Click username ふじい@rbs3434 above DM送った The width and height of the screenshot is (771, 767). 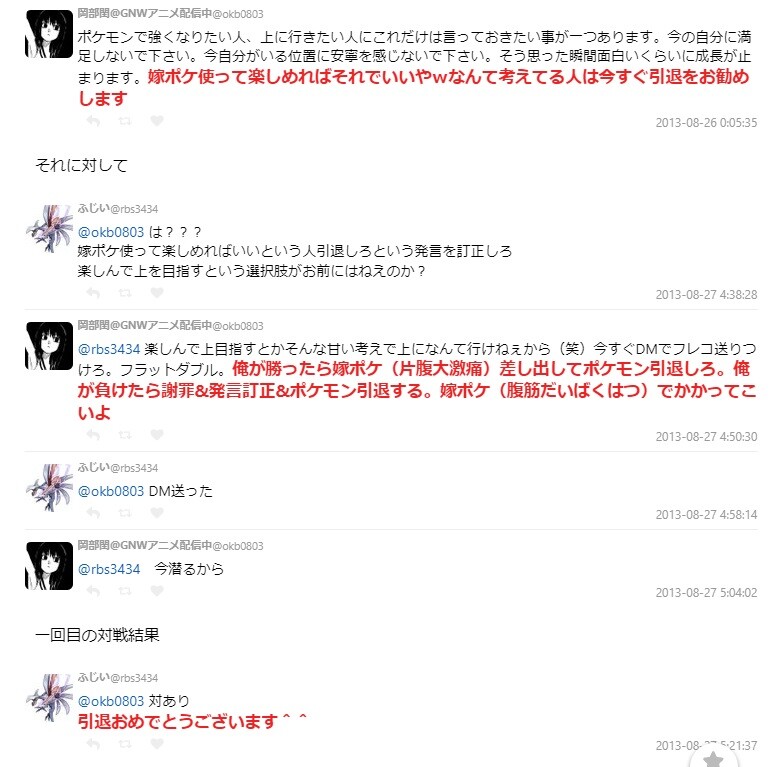[118, 468]
